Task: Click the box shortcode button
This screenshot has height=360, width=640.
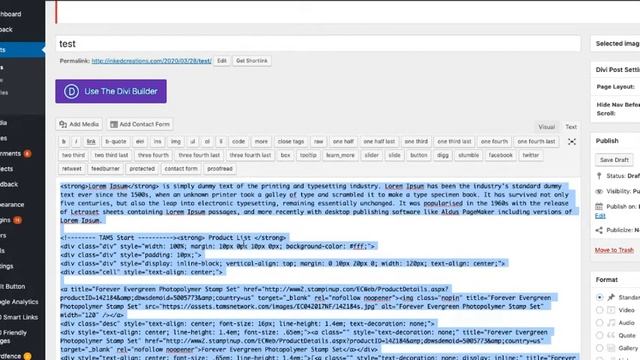Action: [x=285, y=156]
